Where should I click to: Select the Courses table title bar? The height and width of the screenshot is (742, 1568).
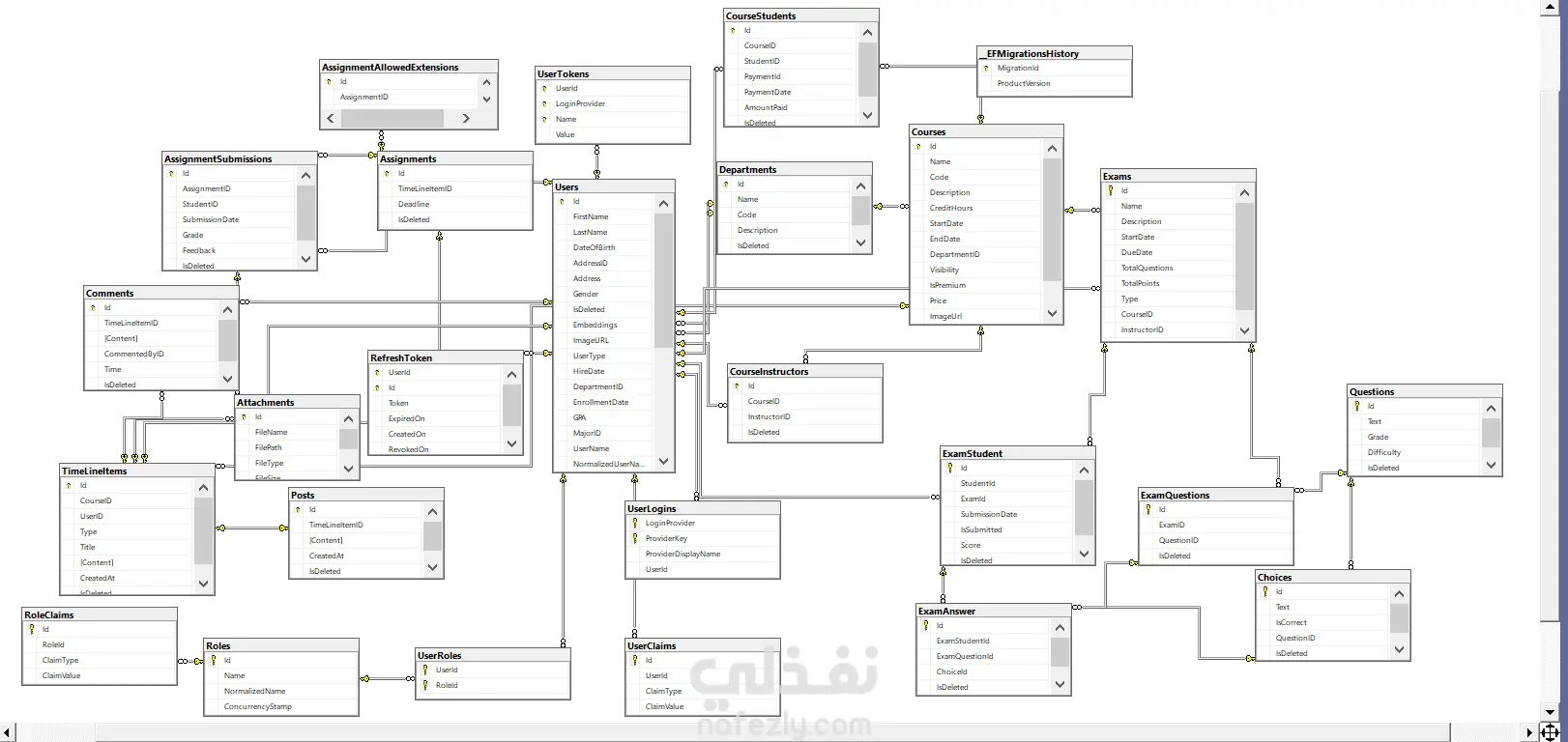pyautogui.click(x=986, y=132)
